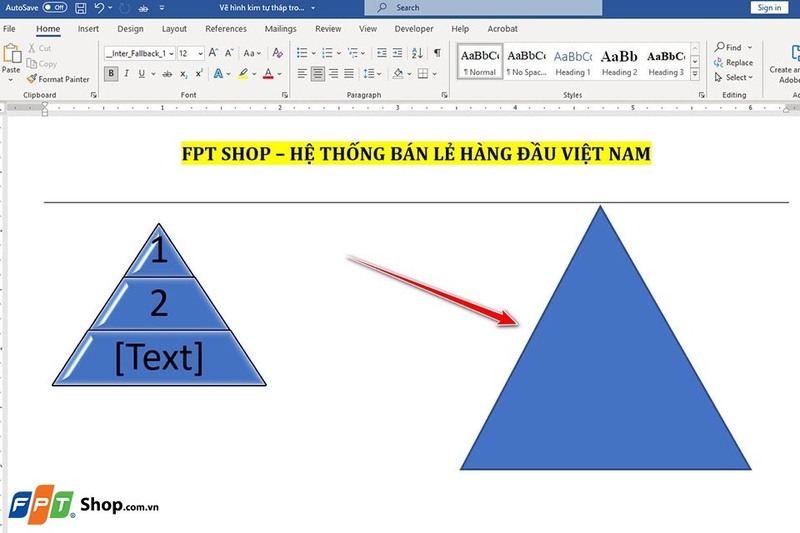
Task: Click the Undo arrow icon
Action: (99, 8)
